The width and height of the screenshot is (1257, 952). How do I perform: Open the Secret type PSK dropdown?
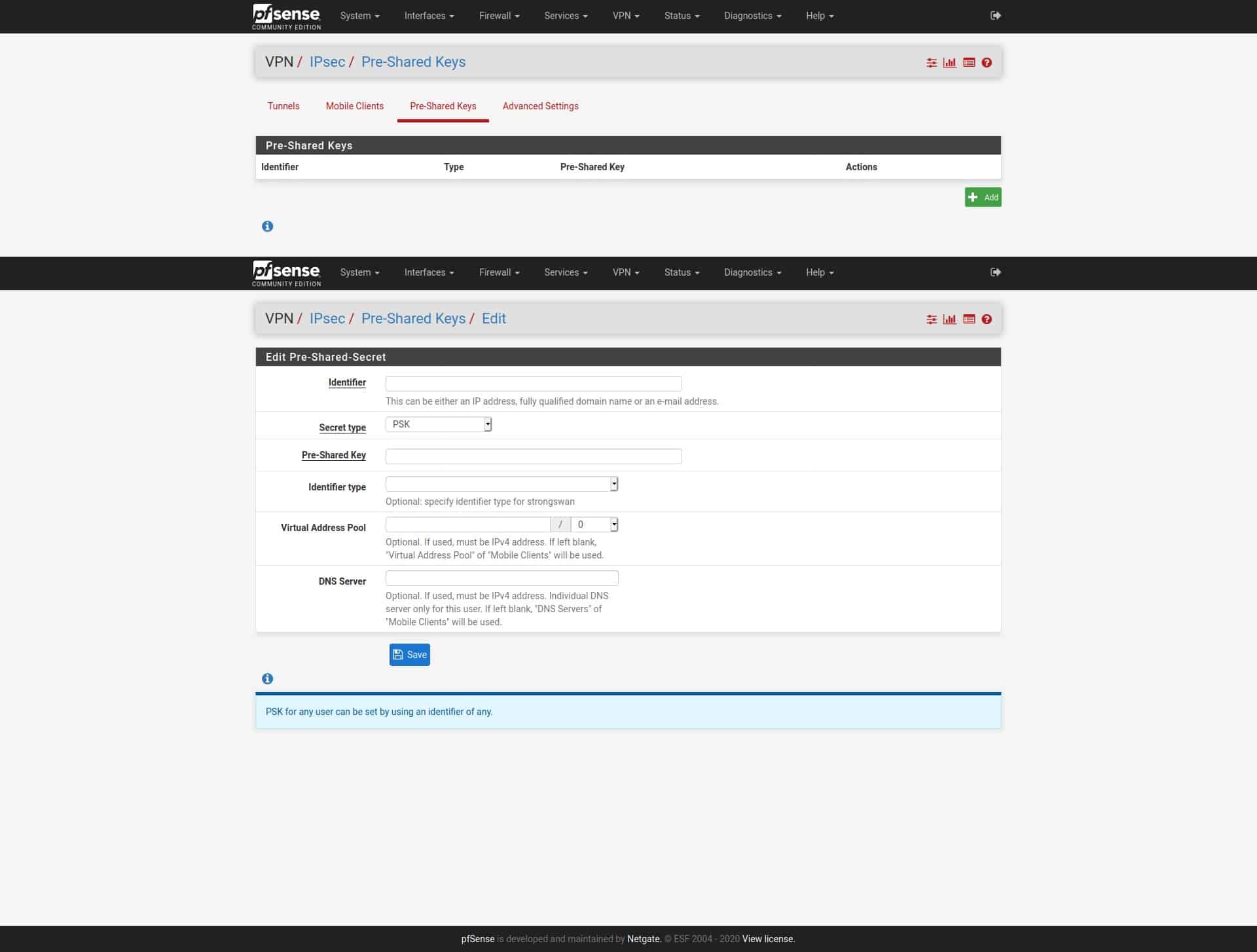(439, 424)
